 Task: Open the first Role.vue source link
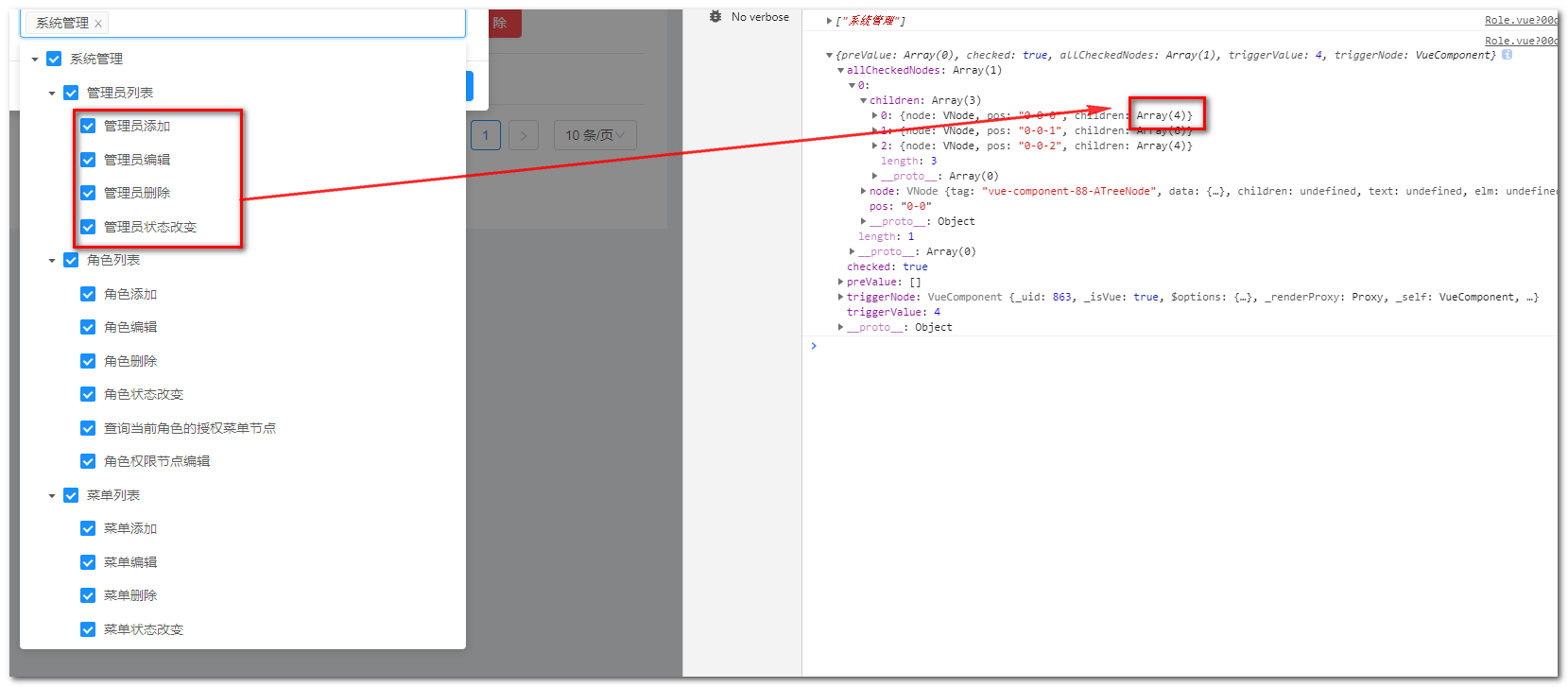pos(1521,20)
